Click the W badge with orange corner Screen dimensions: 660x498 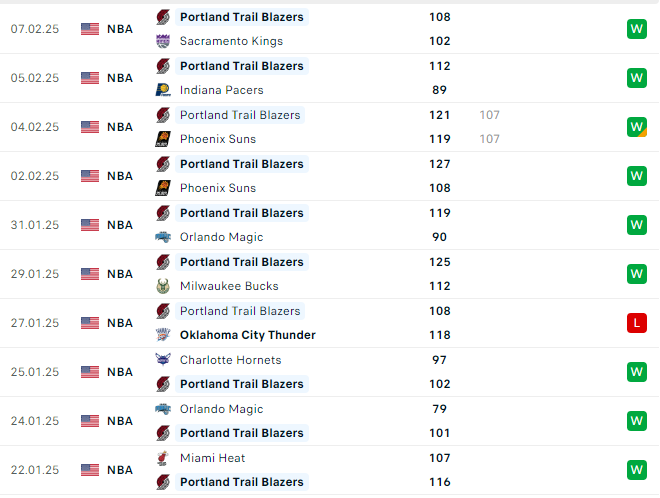point(636,127)
